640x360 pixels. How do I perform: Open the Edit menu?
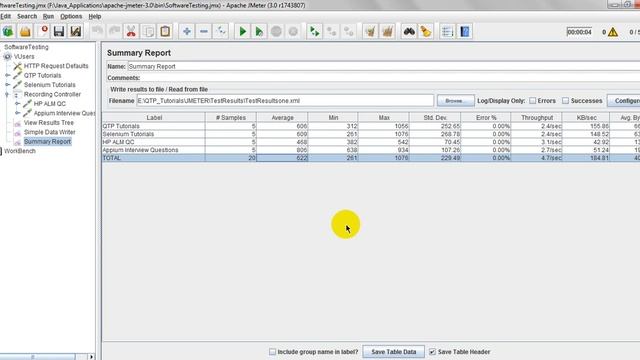(6, 16)
